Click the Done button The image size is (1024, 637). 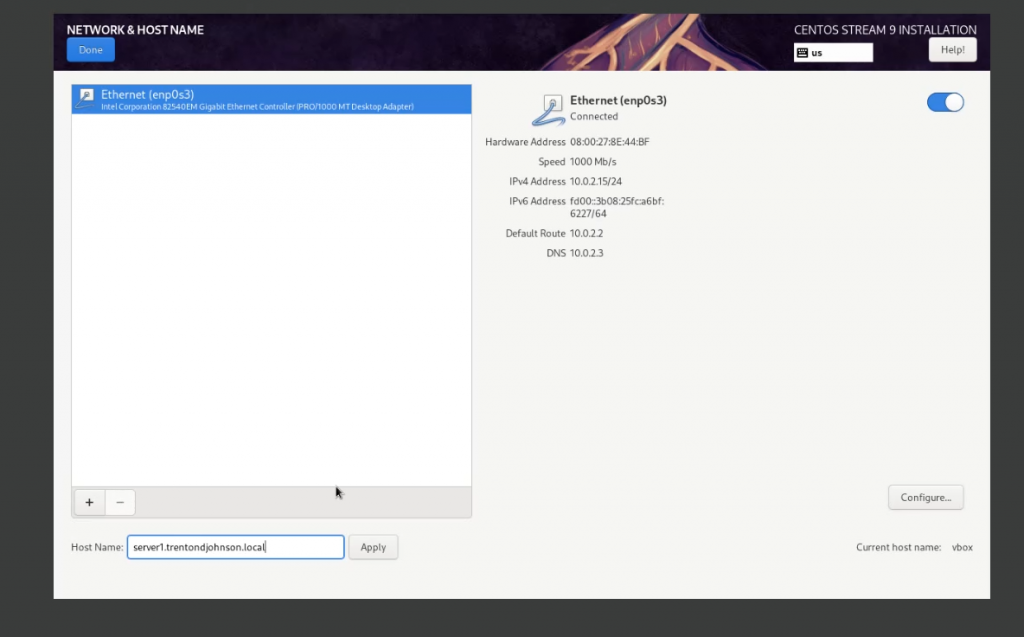[x=91, y=50]
